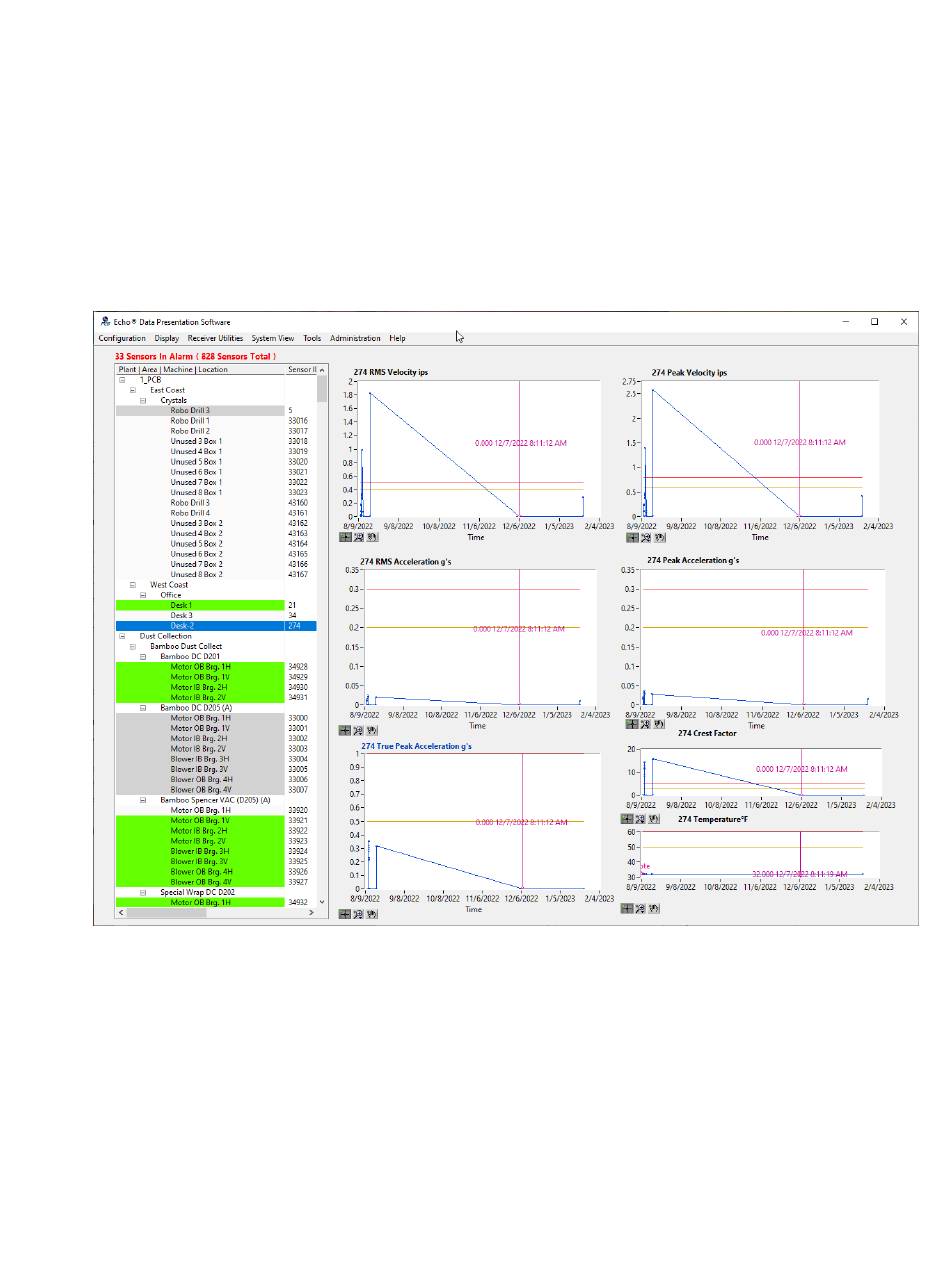Collapse the Special Wrap DC D202 node

143,892
